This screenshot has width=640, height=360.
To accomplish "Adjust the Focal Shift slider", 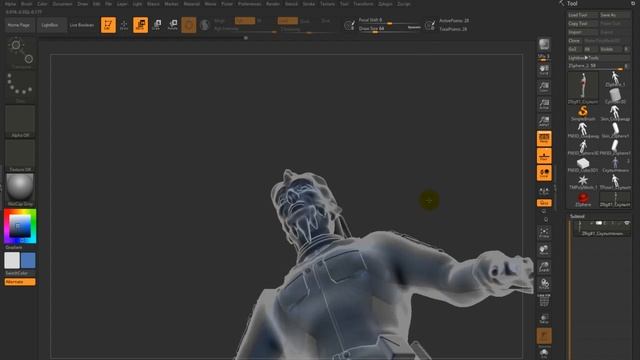I will tap(388, 21).
